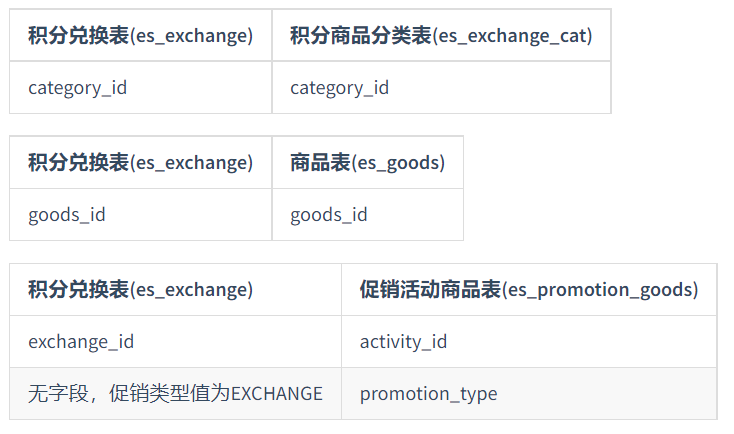
Task: Click the third table's 积分兑换表(es_exchange) header
Action: (176, 290)
